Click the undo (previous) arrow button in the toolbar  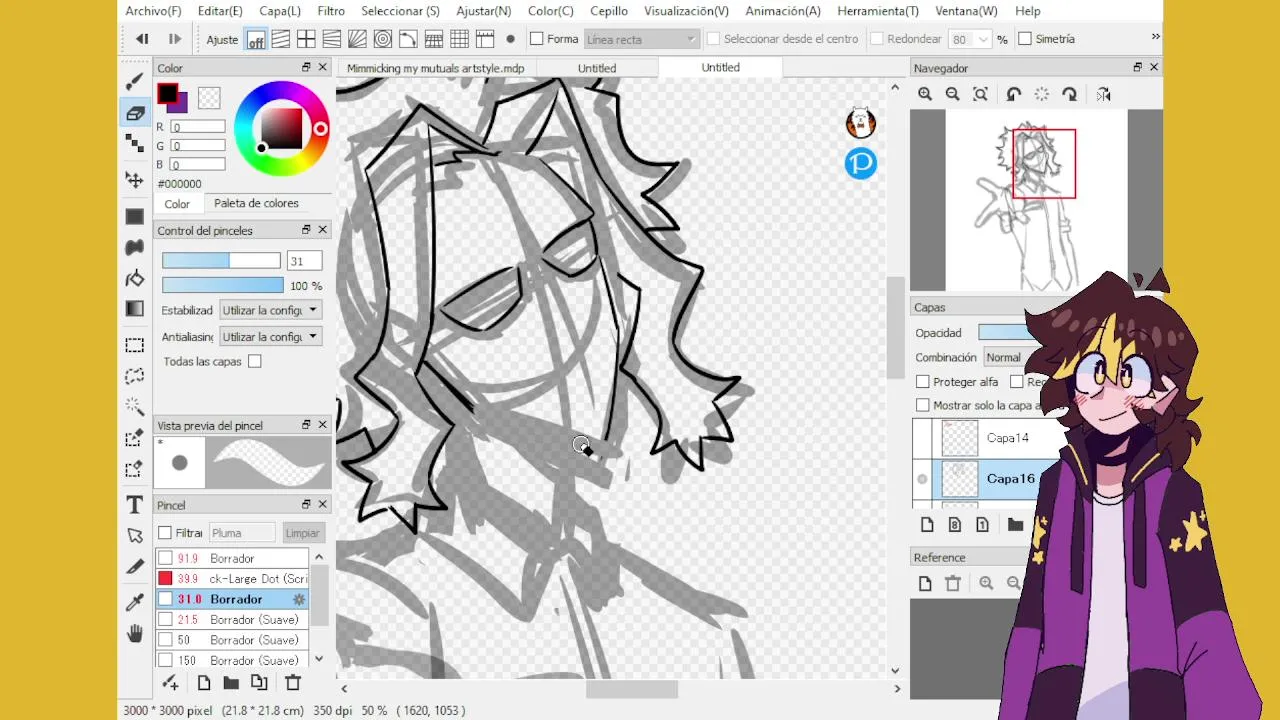pos(142,39)
